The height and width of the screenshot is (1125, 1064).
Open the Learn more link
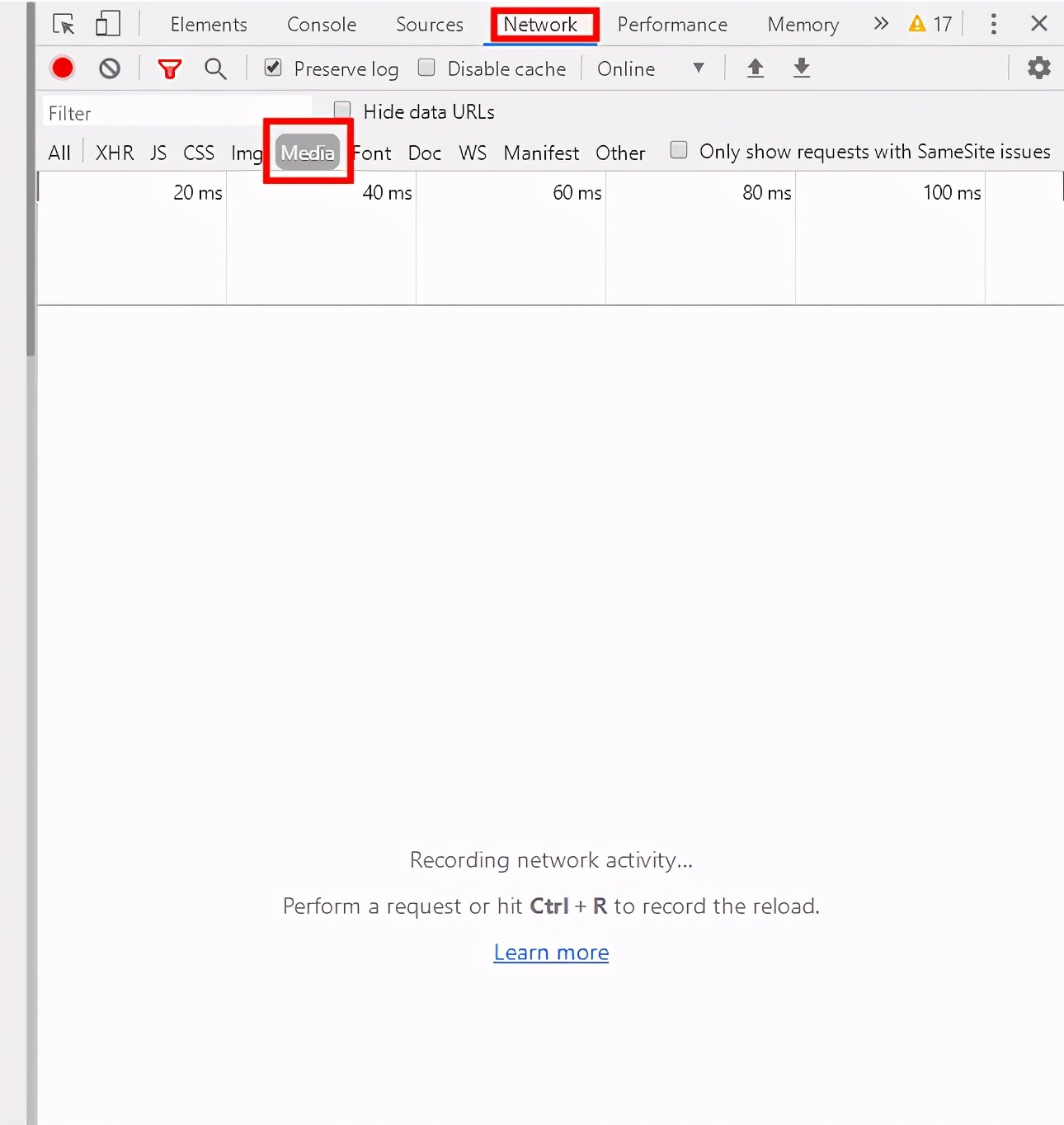(551, 953)
